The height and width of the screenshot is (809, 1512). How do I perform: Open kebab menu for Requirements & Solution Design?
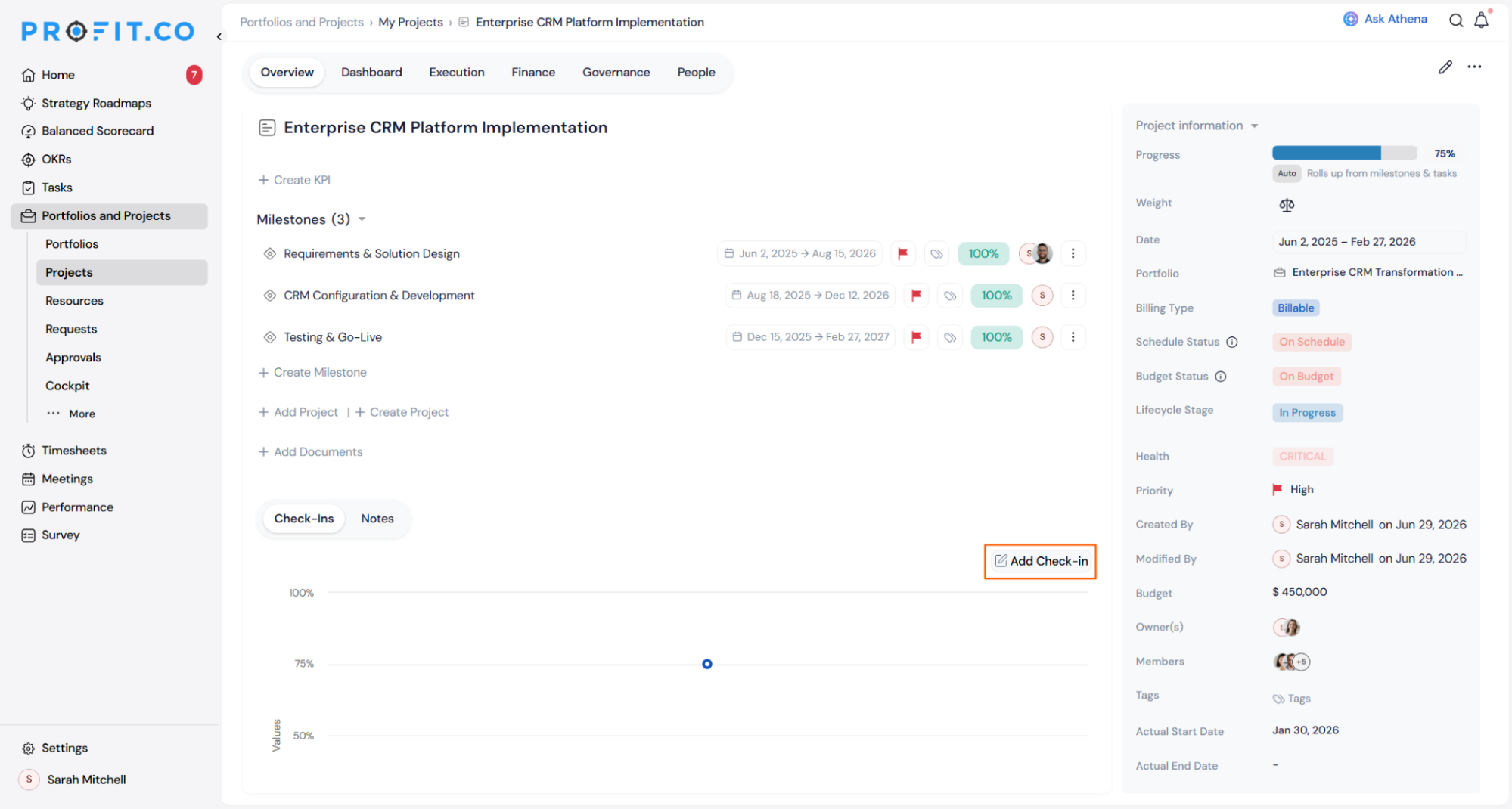click(1073, 254)
